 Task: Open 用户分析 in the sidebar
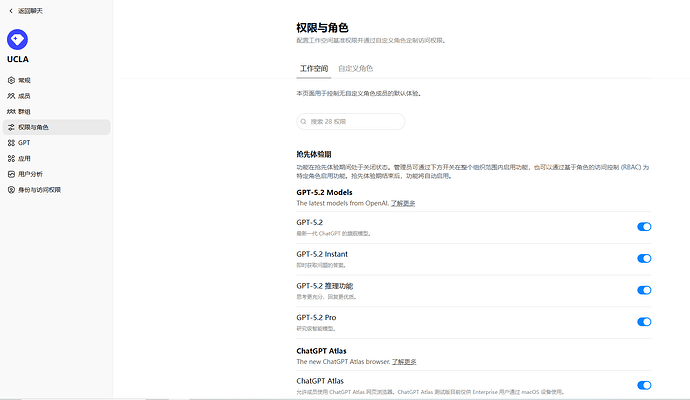pyautogui.click(x=56, y=174)
